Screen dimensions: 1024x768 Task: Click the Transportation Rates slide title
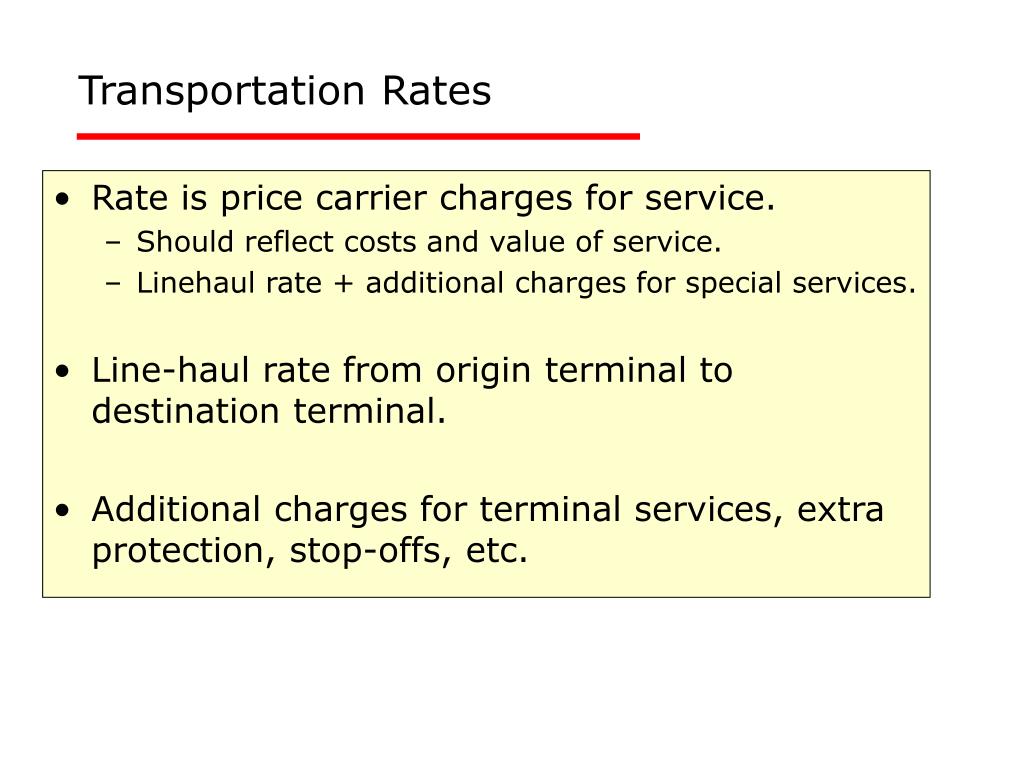pos(285,91)
